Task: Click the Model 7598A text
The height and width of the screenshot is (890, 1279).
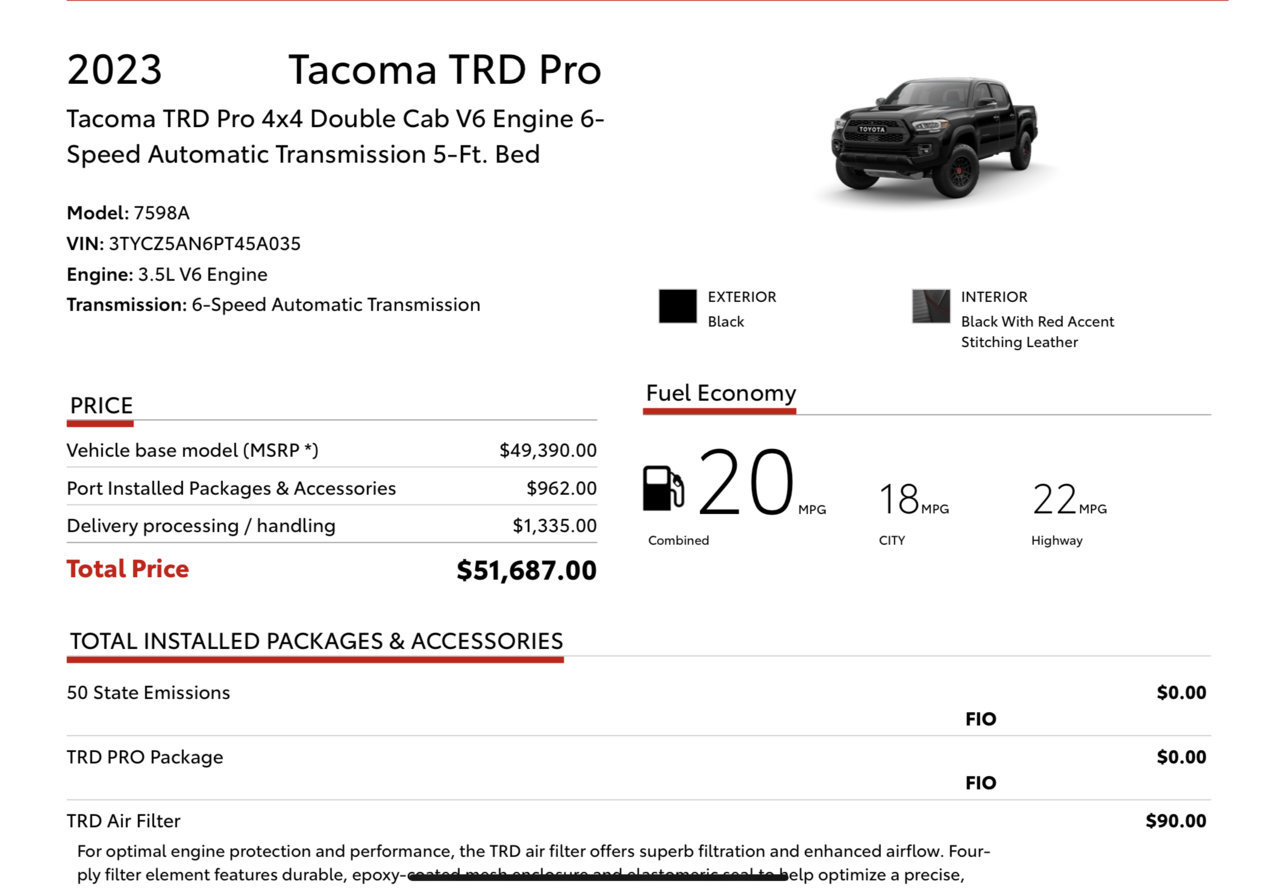Action: click(128, 213)
